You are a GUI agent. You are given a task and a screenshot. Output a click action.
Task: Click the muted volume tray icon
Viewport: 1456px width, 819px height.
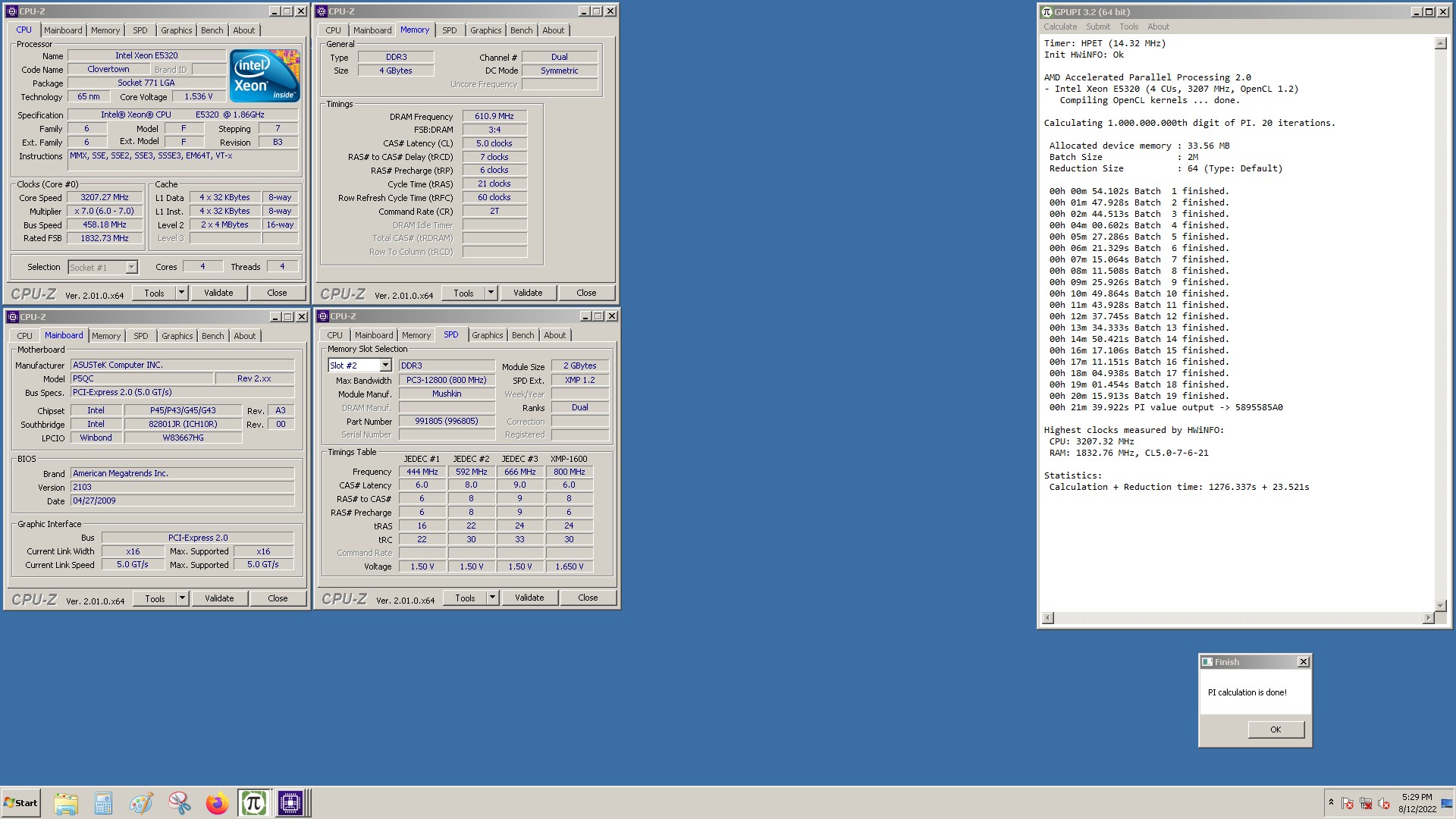pyautogui.click(x=1384, y=803)
